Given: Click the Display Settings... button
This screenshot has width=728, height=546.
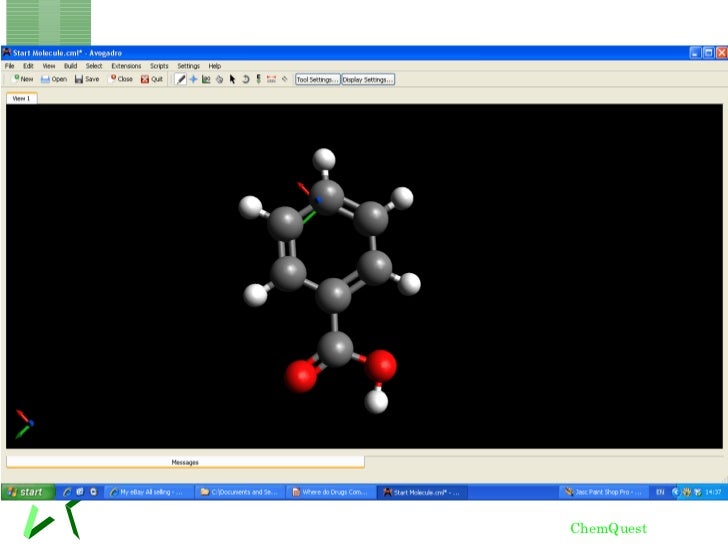Looking at the screenshot, I should [x=368, y=79].
